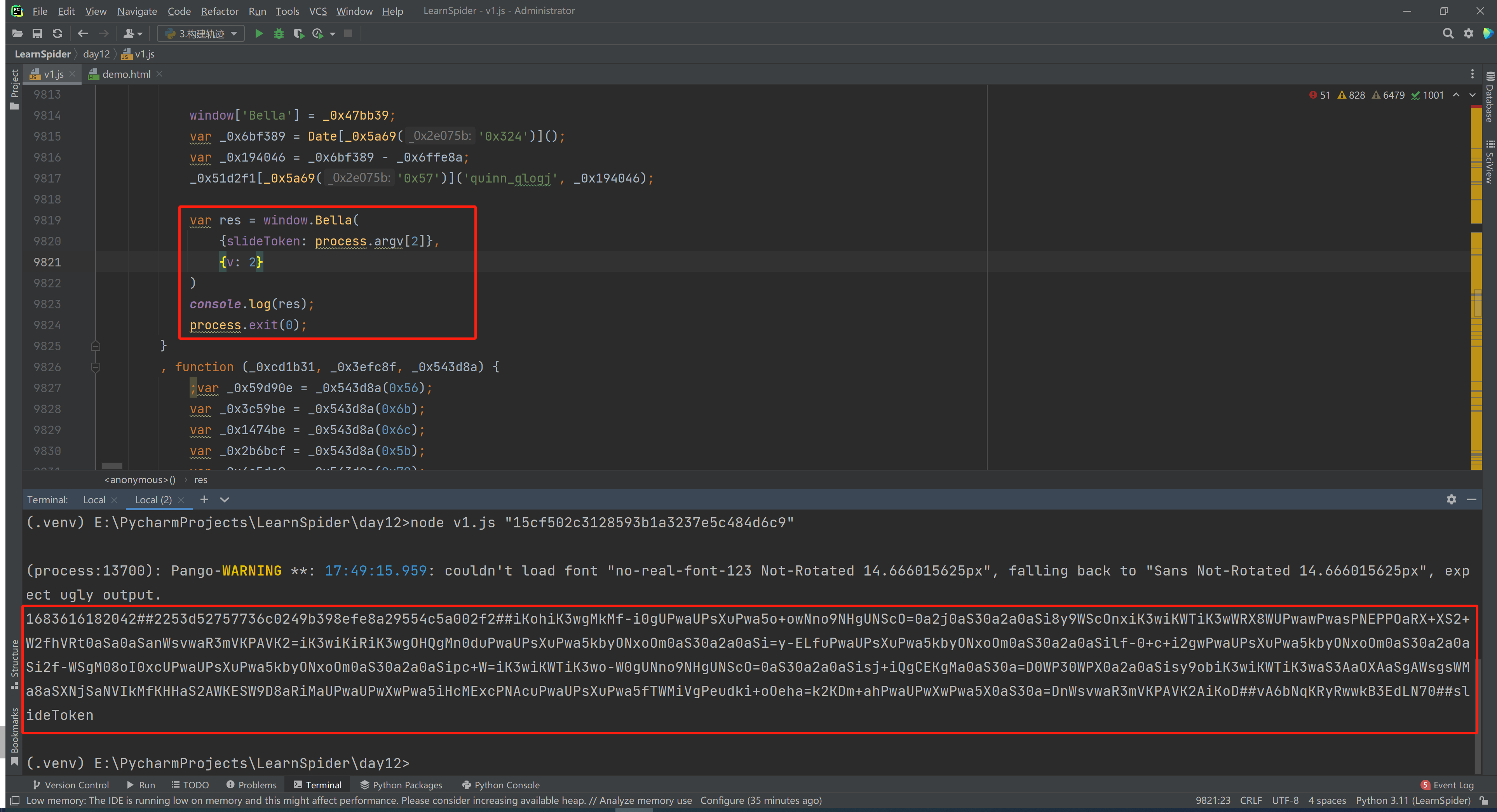Click Python 3.11 interpreter selector

tap(1413, 800)
